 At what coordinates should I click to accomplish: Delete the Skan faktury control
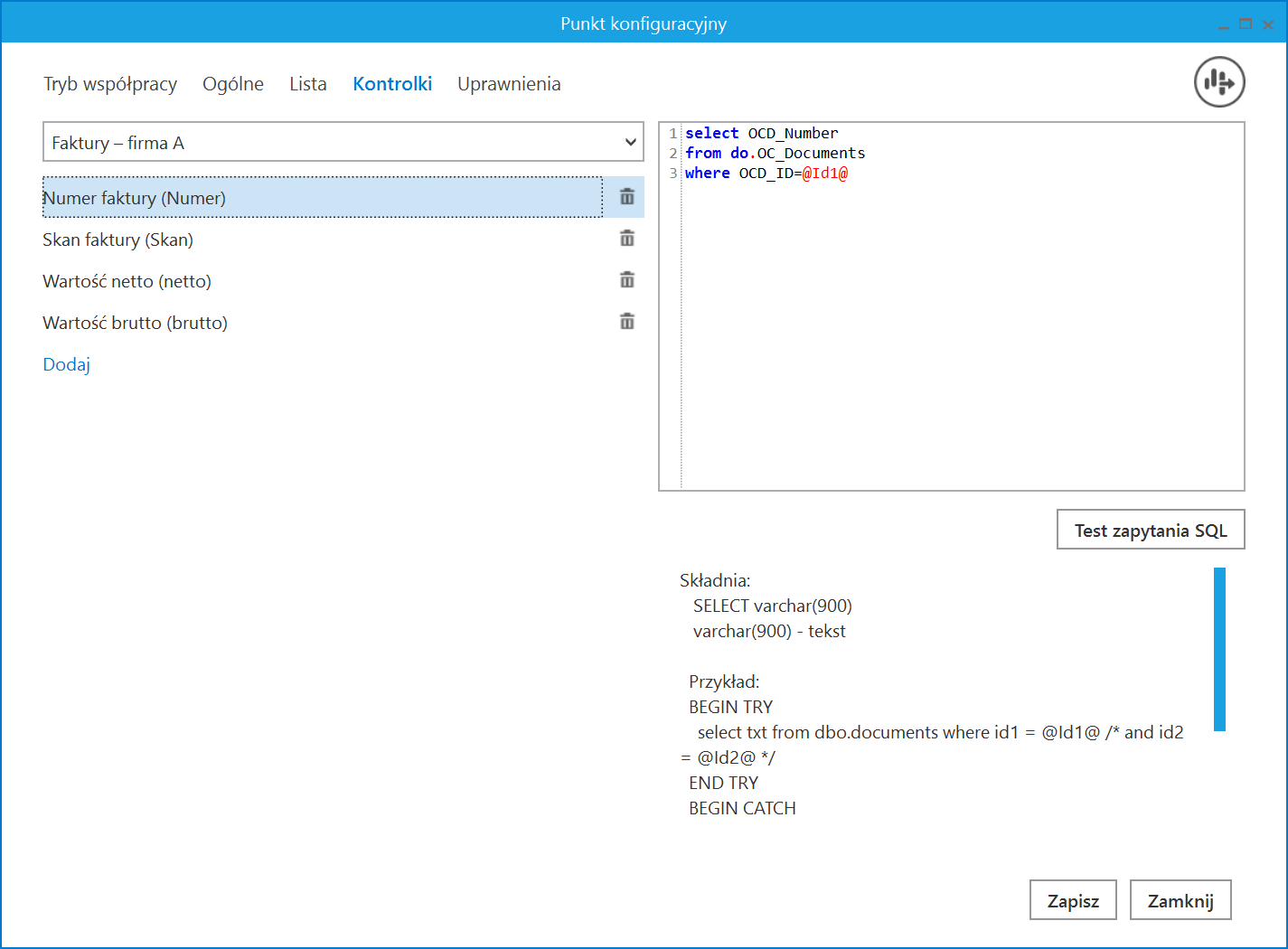click(626, 239)
